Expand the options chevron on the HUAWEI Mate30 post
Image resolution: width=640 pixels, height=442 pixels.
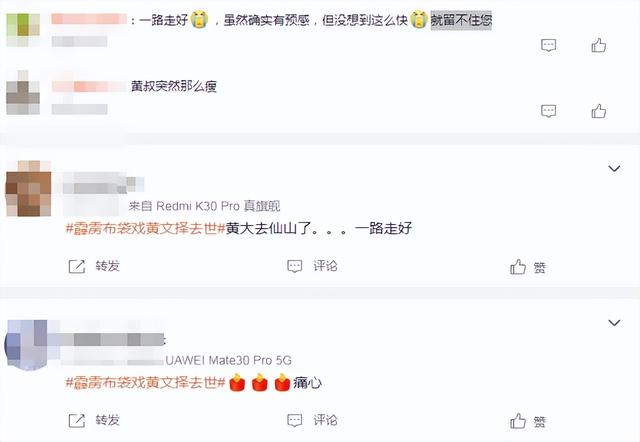click(614, 323)
